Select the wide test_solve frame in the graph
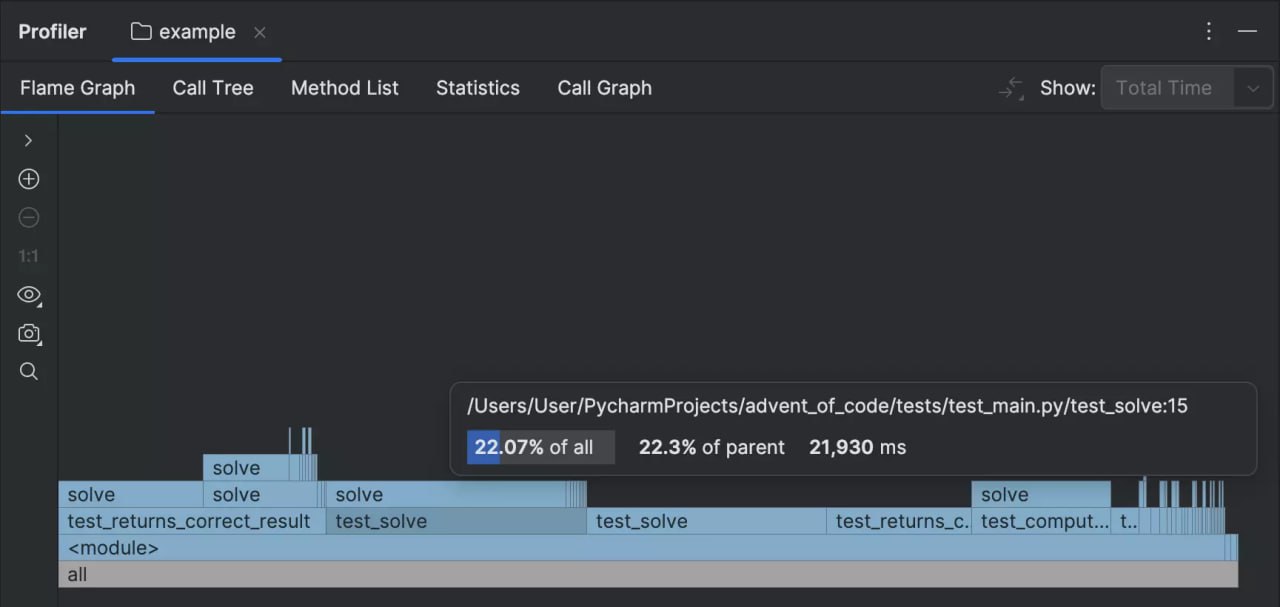Screen dimensions: 1280x607 455,521
